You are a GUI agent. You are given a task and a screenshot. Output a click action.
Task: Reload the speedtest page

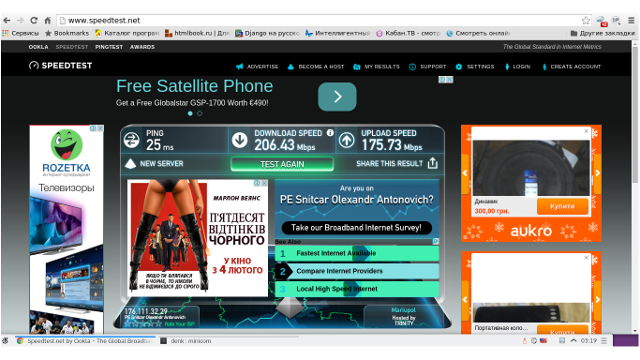(x=34, y=20)
